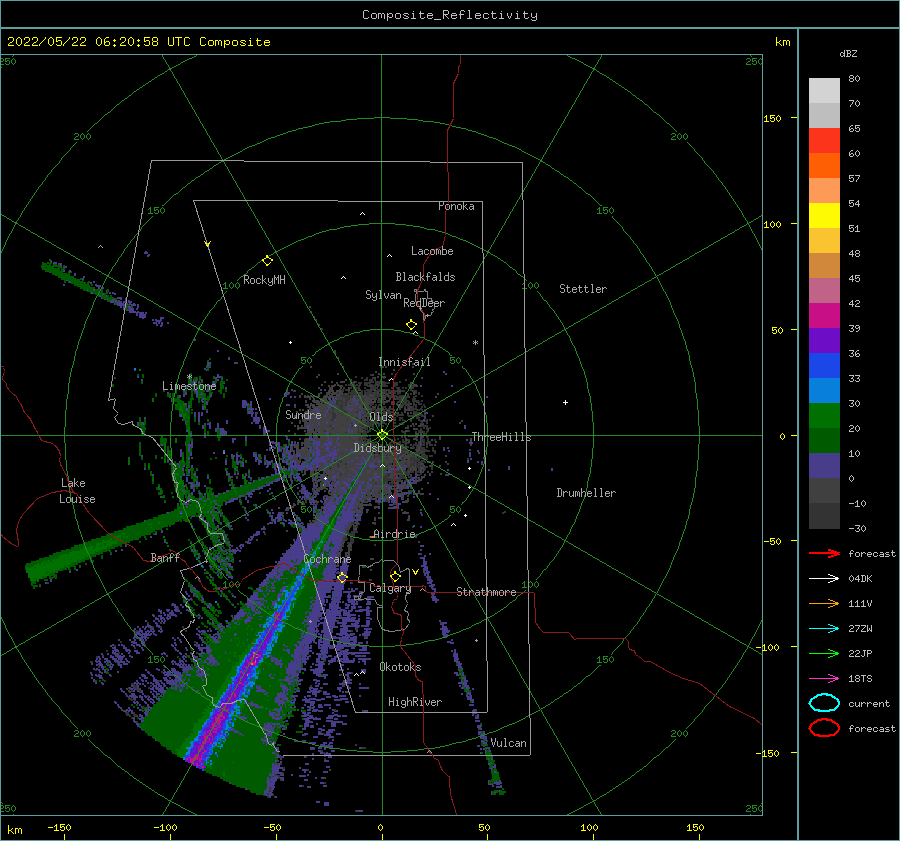Click the dBZ legend heading
Screen dimensions: 900x841
848,53
